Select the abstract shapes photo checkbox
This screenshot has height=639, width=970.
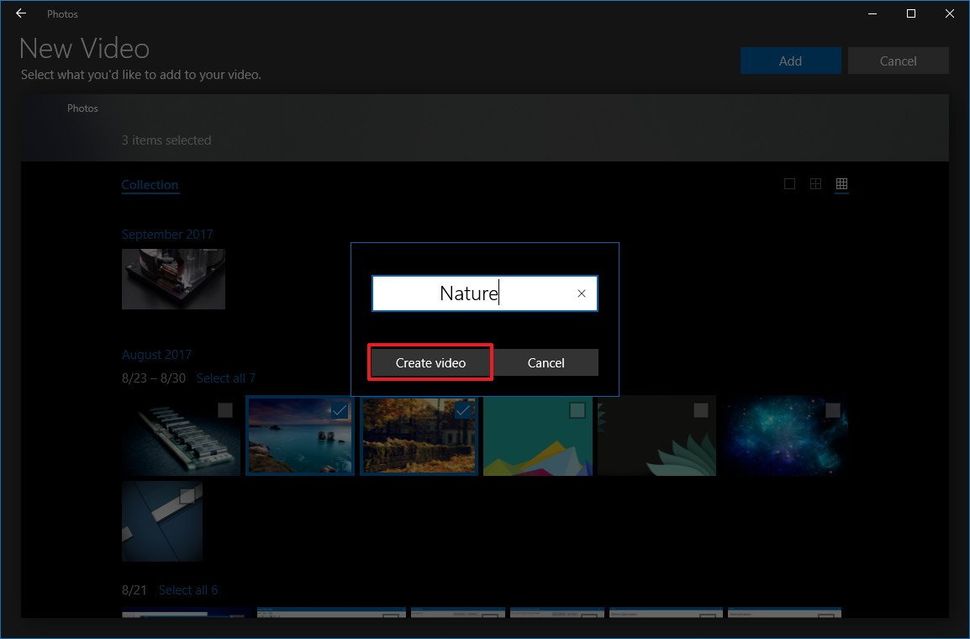577,410
